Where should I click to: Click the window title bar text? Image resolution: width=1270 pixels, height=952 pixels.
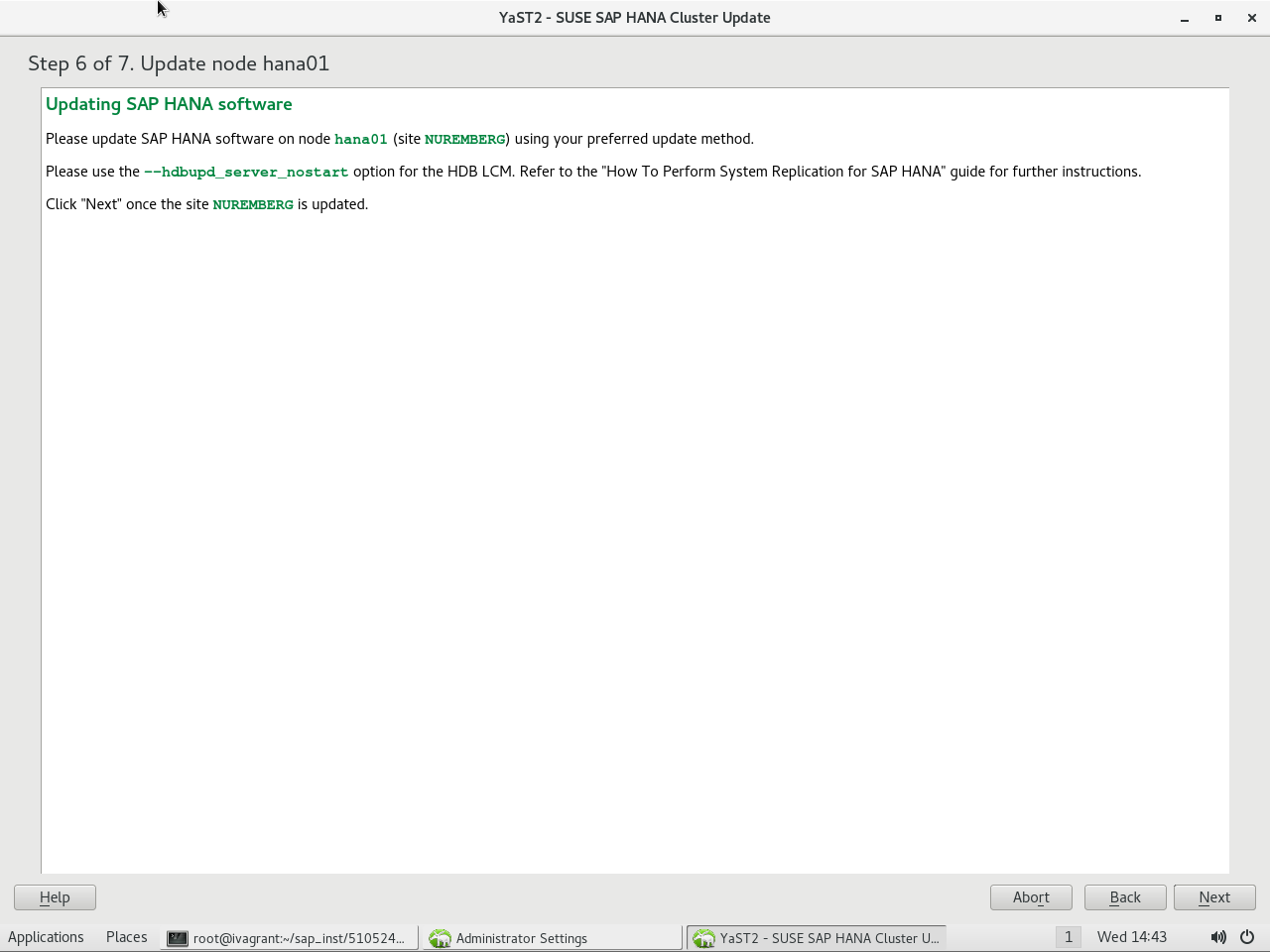(x=635, y=18)
